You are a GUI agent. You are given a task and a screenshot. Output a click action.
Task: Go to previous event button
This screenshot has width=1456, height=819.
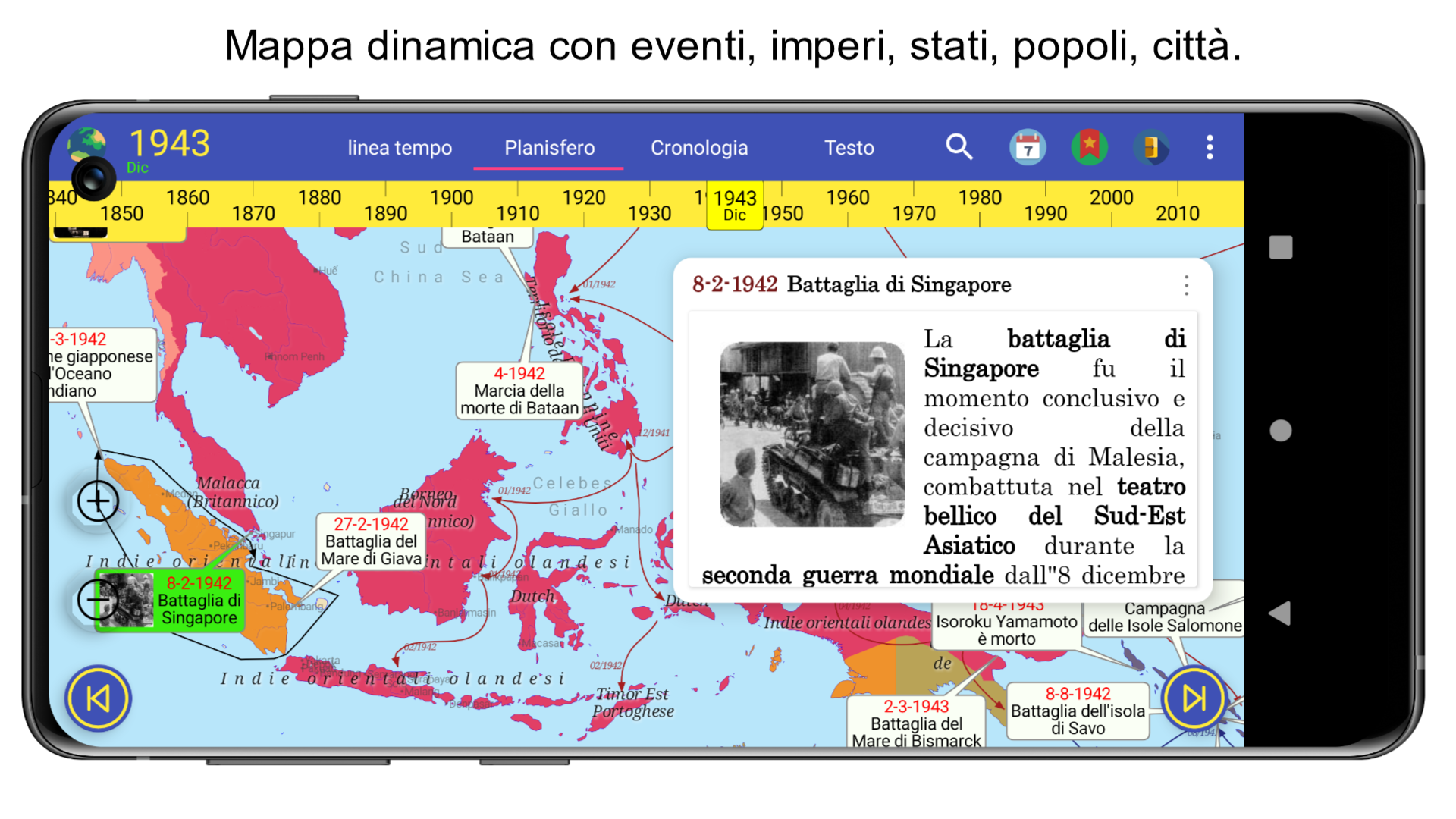[x=99, y=698]
